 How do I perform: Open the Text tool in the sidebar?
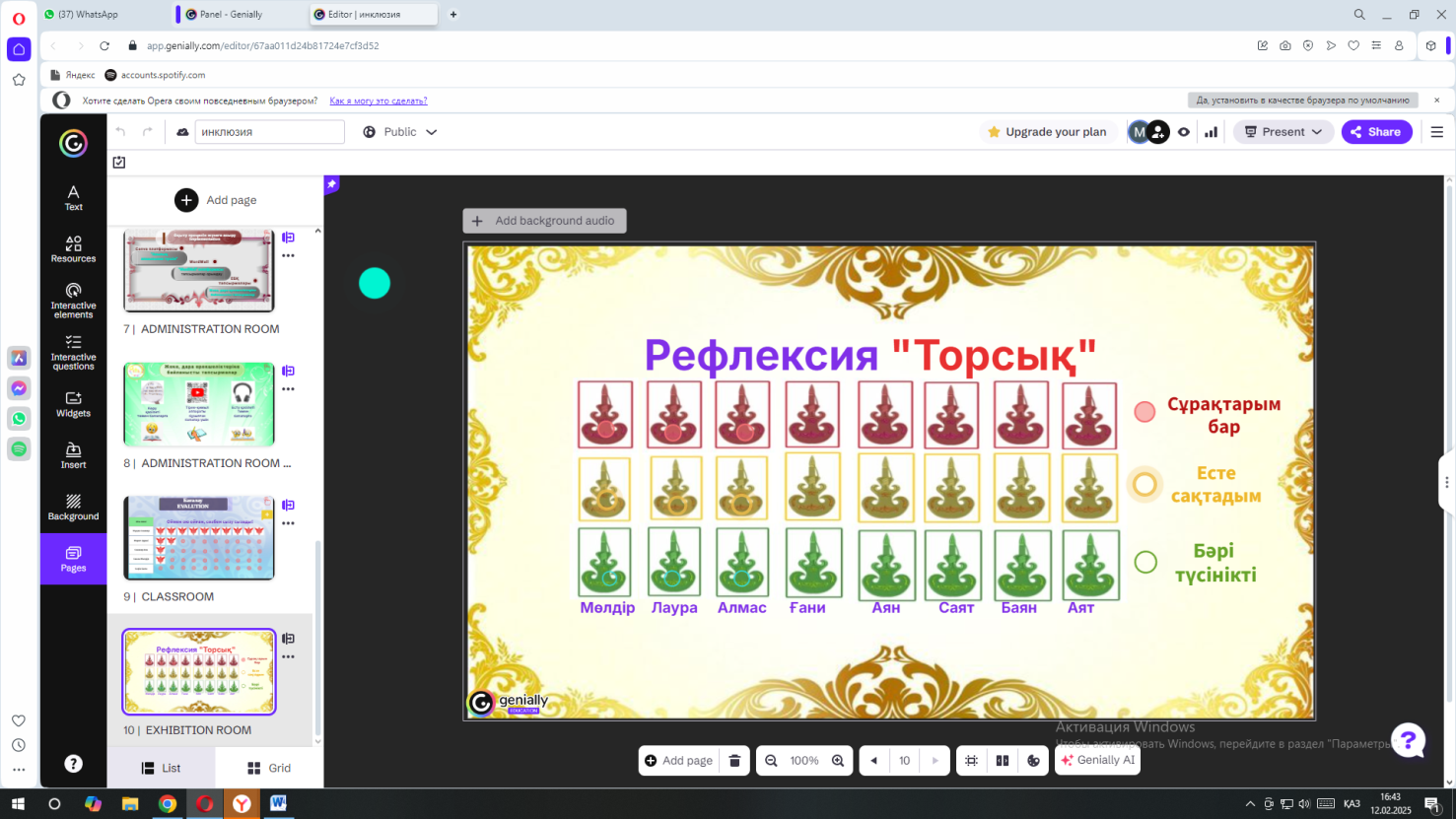(x=73, y=197)
